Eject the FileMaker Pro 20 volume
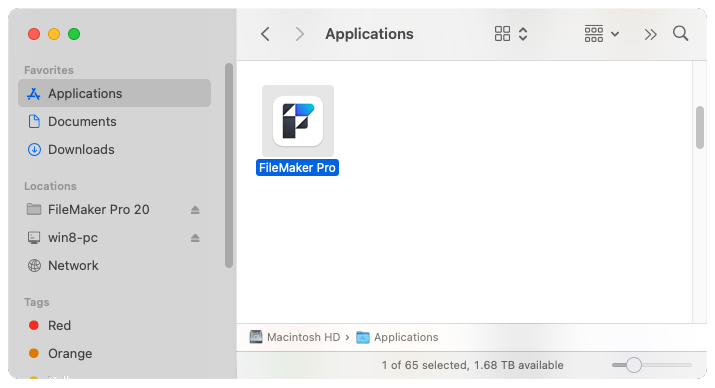 tap(195, 210)
